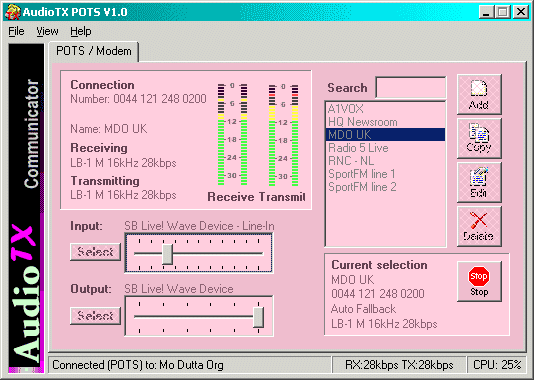Viewport: 534px width, 380px height.
Task: Close the AudioTX POTS window
Action: (x=521, y=12)
